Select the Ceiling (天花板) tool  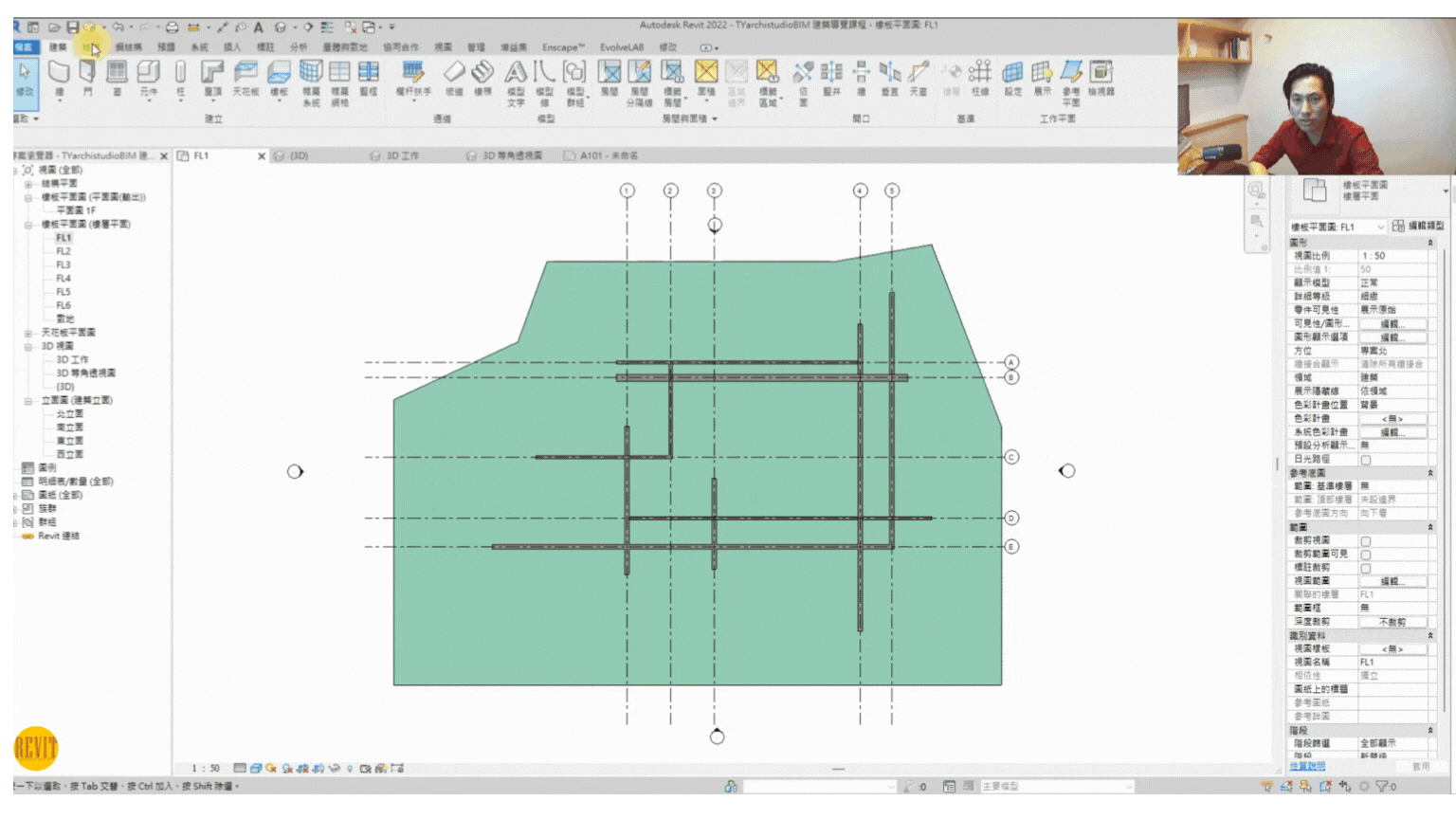coord(246,78)
